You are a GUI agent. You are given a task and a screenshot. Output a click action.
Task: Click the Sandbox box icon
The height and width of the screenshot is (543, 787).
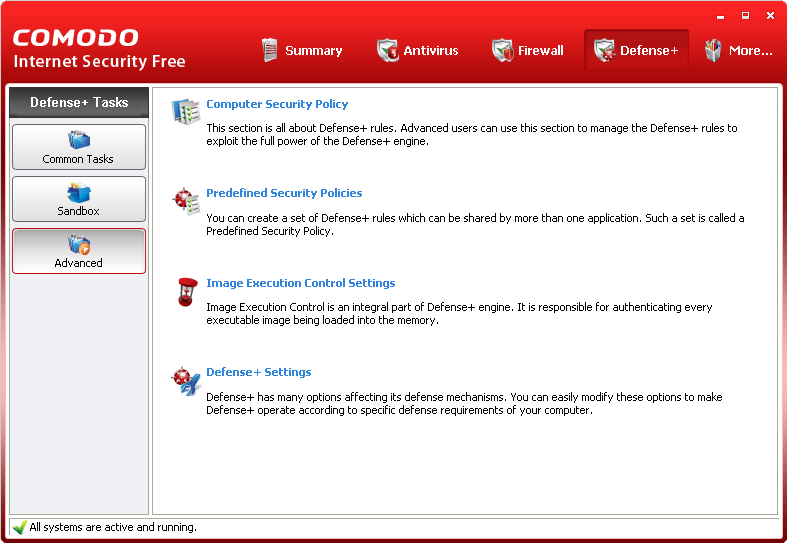(79, 192)
